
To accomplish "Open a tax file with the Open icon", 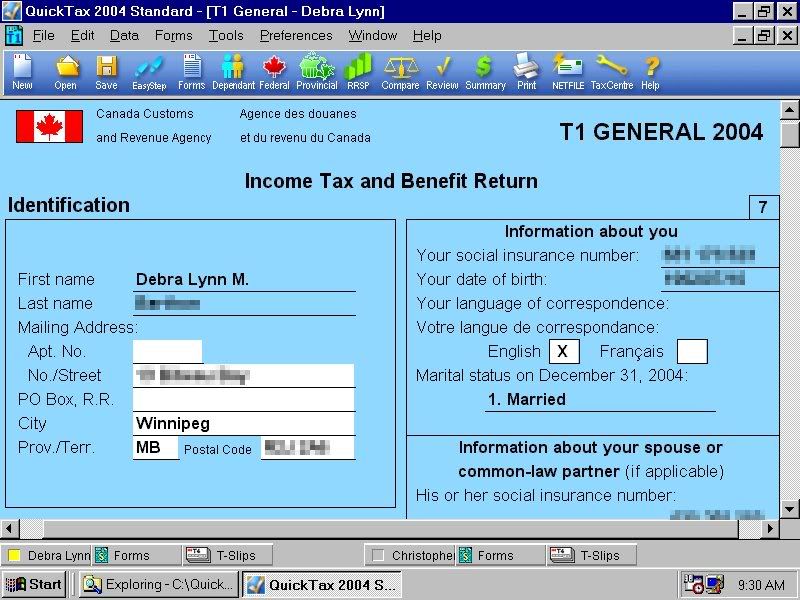I will coord(66,72).
